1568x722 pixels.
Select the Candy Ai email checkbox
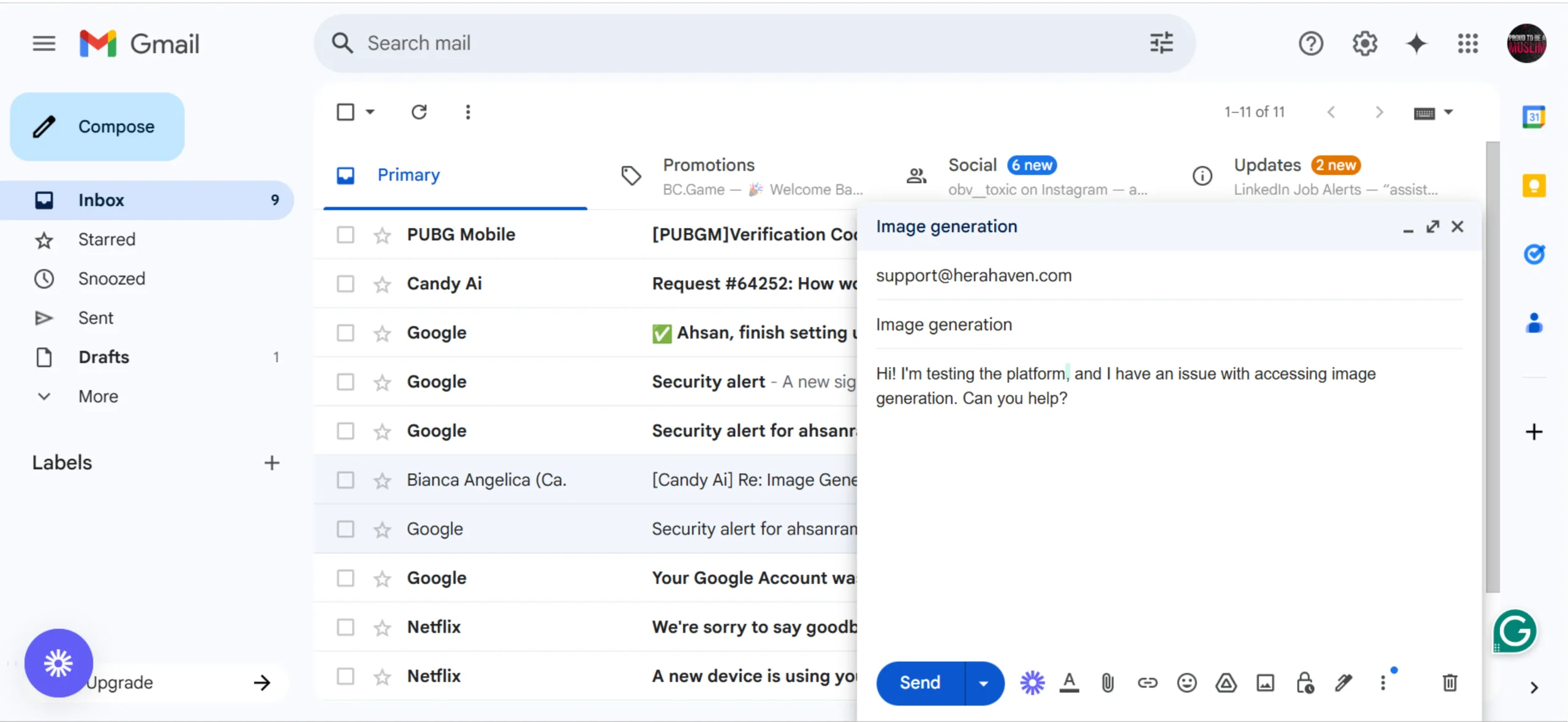[345, 284]
